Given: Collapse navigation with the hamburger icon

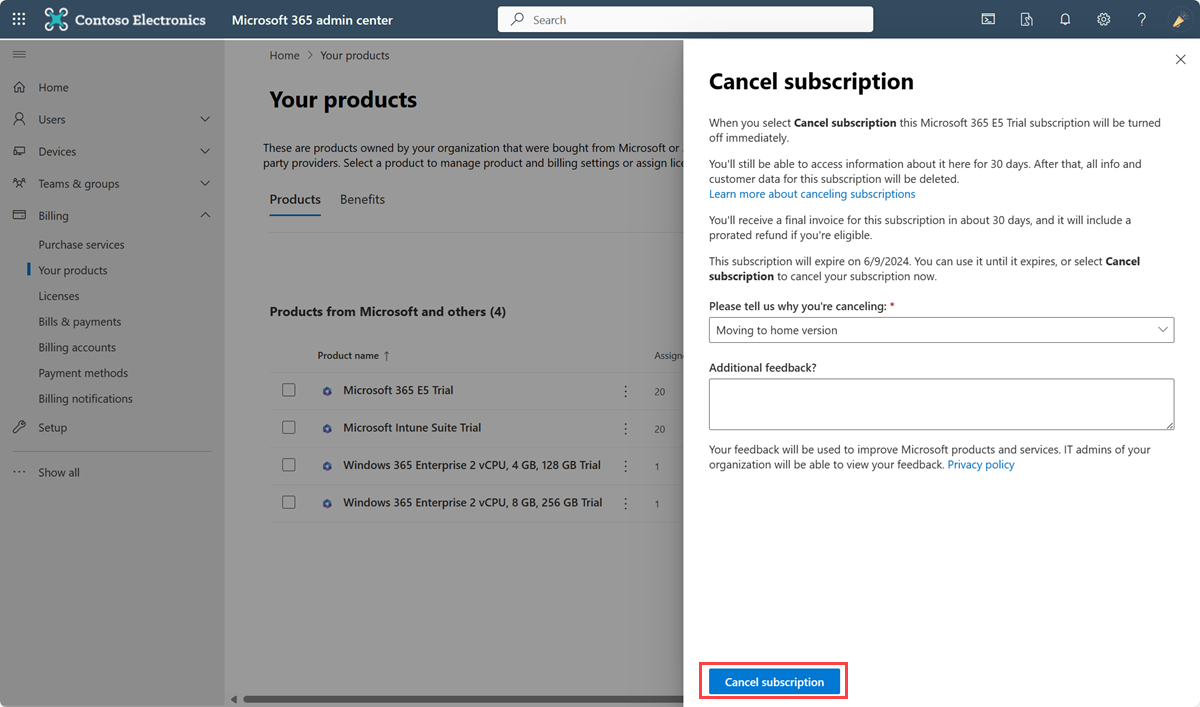Looking at the screenshot, I should (x=19, y=54).
